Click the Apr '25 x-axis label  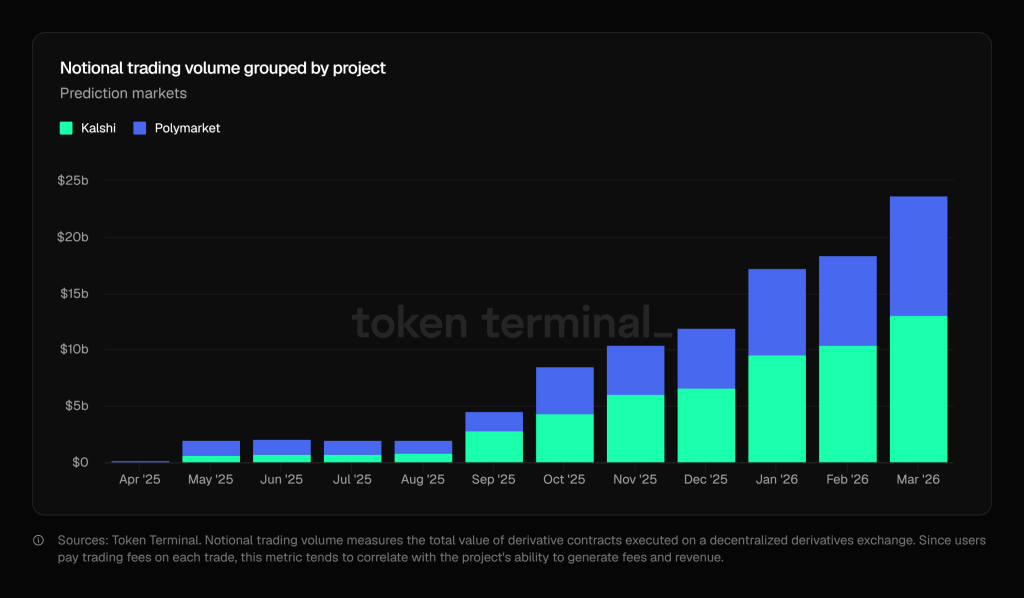139,480
